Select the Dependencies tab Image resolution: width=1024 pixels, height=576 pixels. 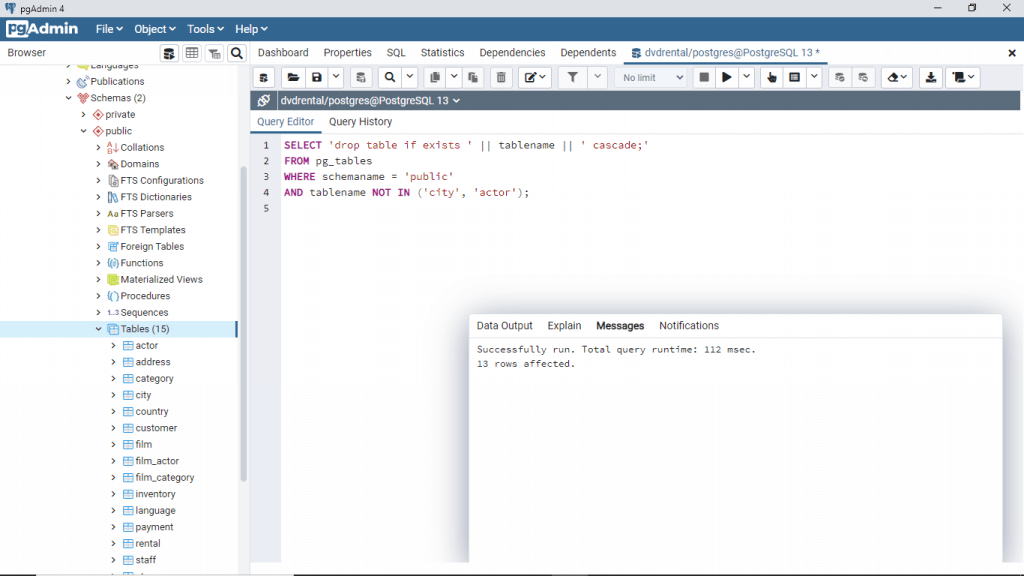coord(512,52)
